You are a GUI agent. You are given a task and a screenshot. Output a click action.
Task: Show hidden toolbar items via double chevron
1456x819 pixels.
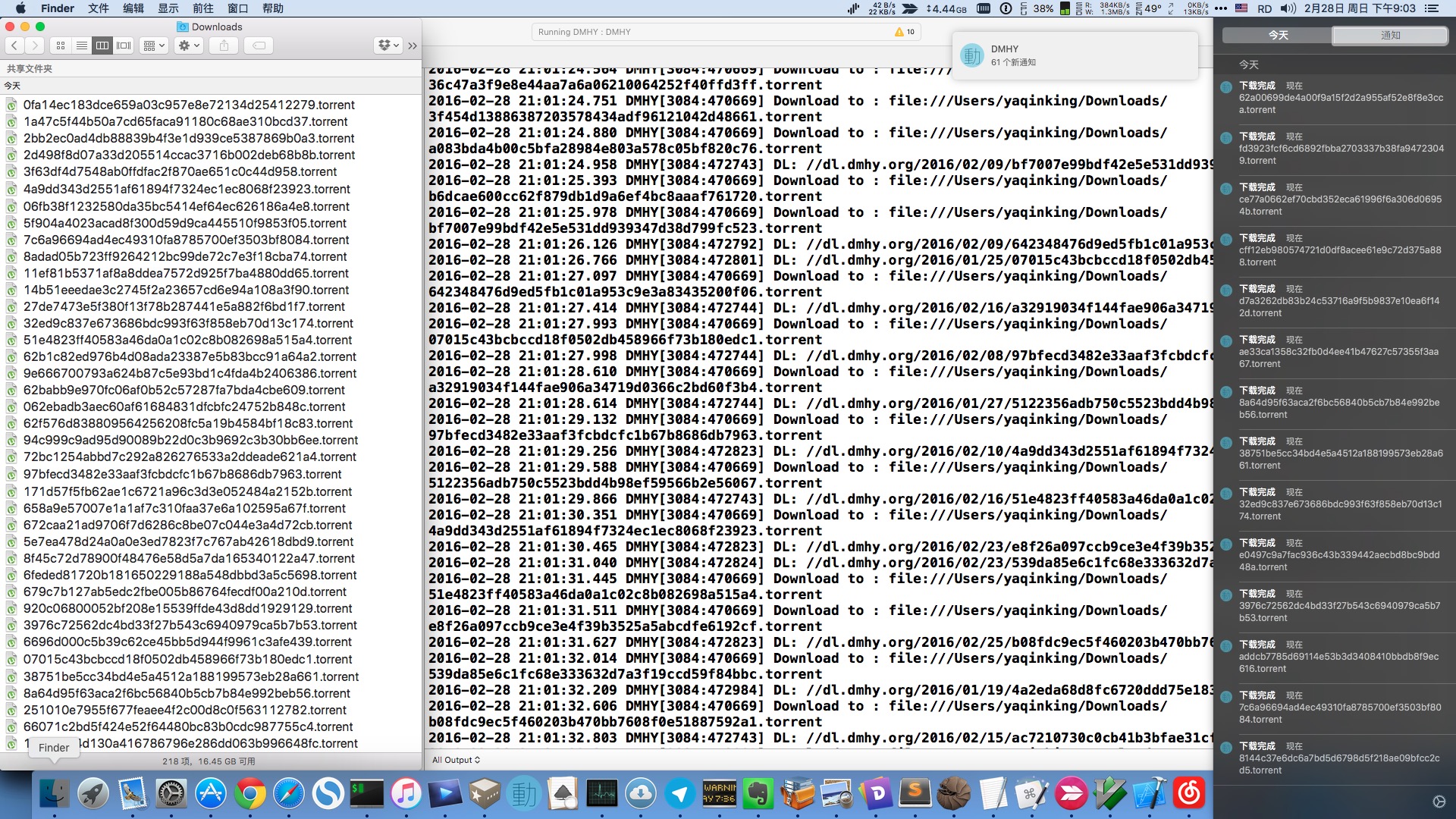click(413, 45)
